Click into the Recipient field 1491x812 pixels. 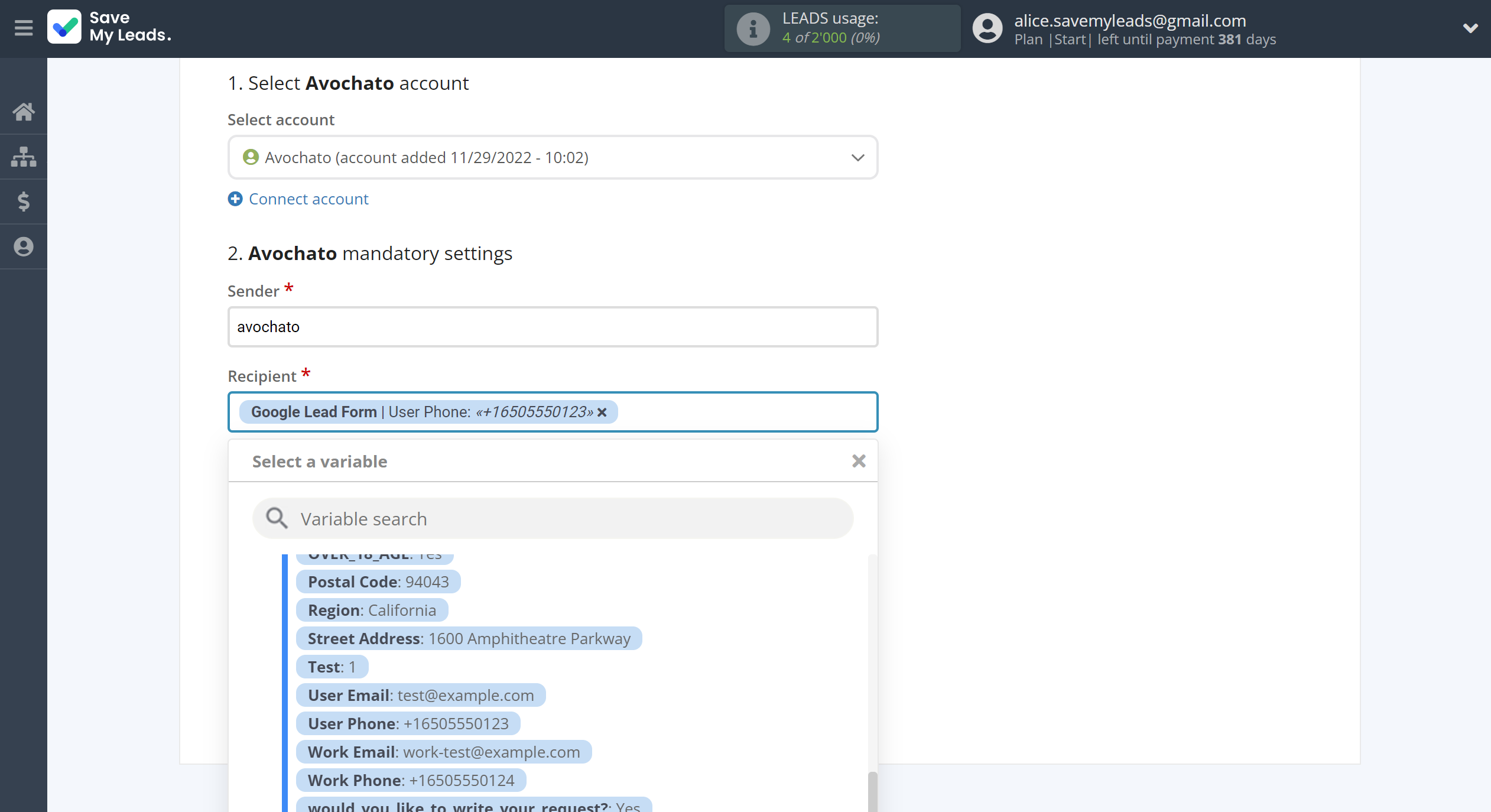553,412
